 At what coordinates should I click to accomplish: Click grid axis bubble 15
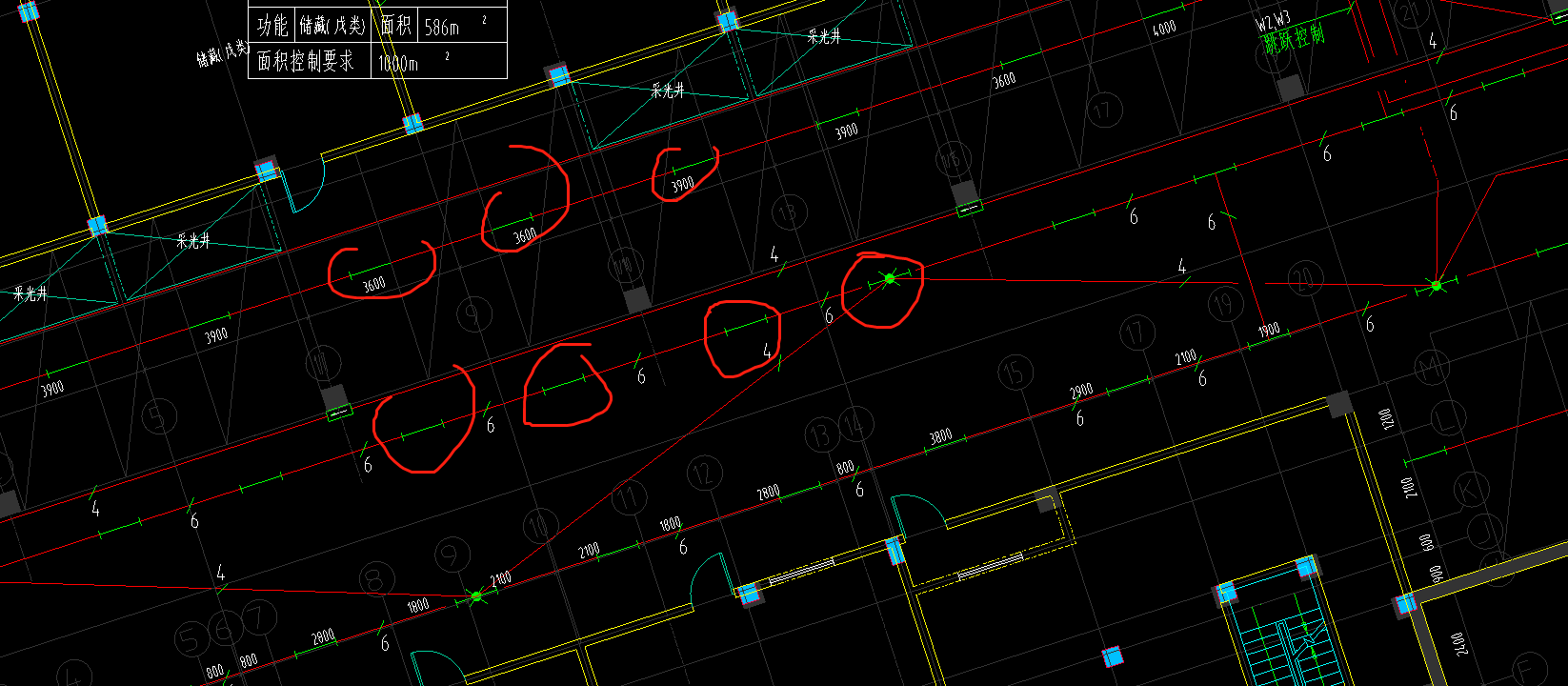(1015, 372)
